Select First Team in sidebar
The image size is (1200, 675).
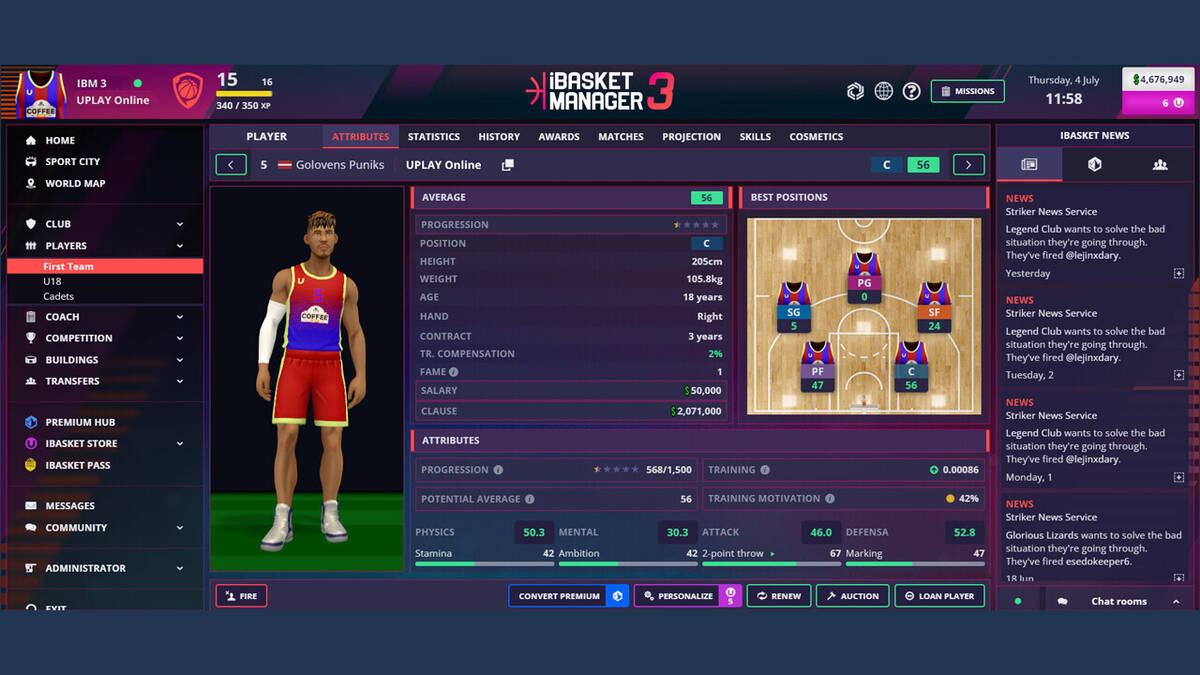(105, 267)
